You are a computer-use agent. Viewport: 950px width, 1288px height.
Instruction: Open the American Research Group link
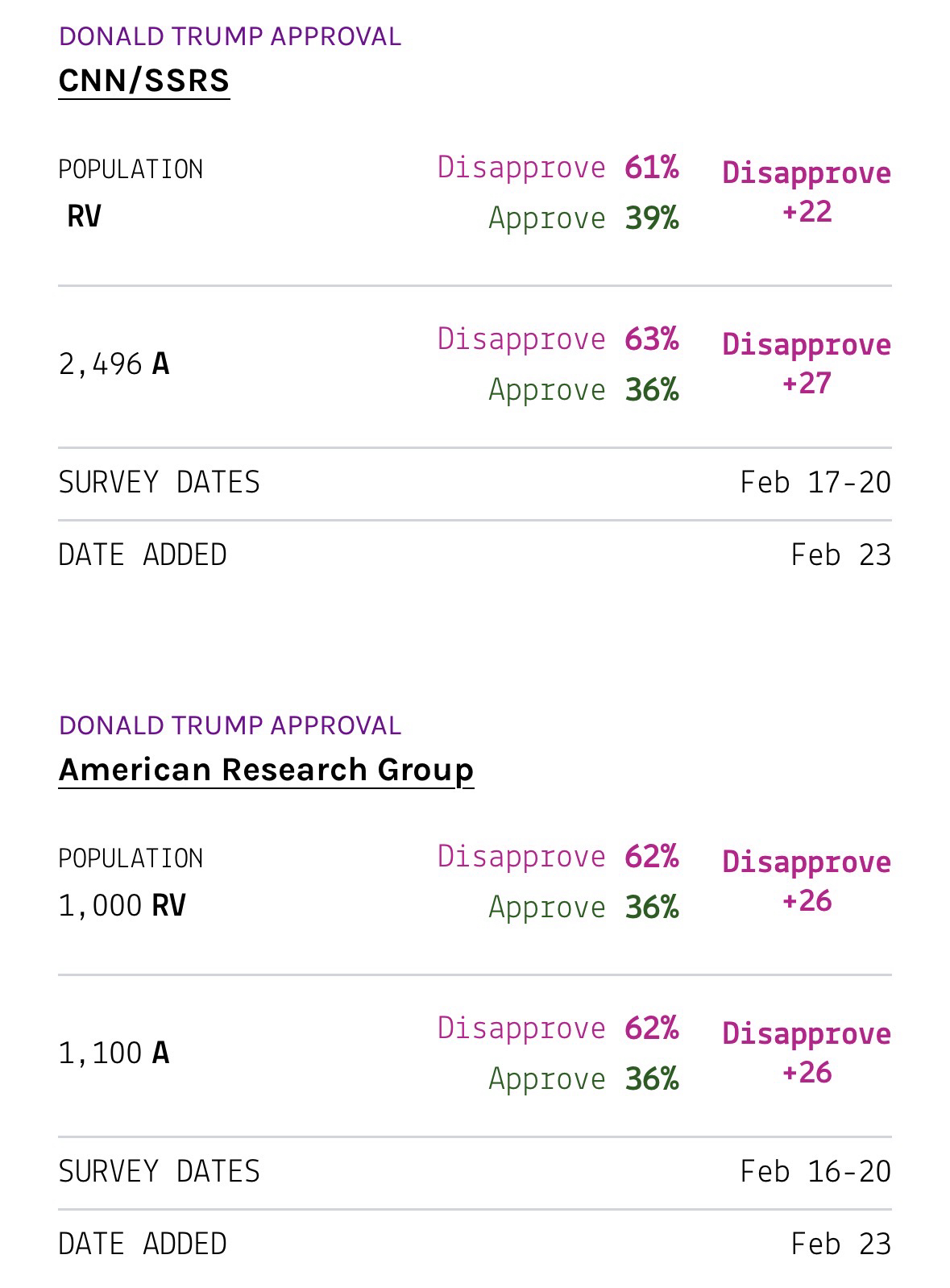(x=266, y=770)
